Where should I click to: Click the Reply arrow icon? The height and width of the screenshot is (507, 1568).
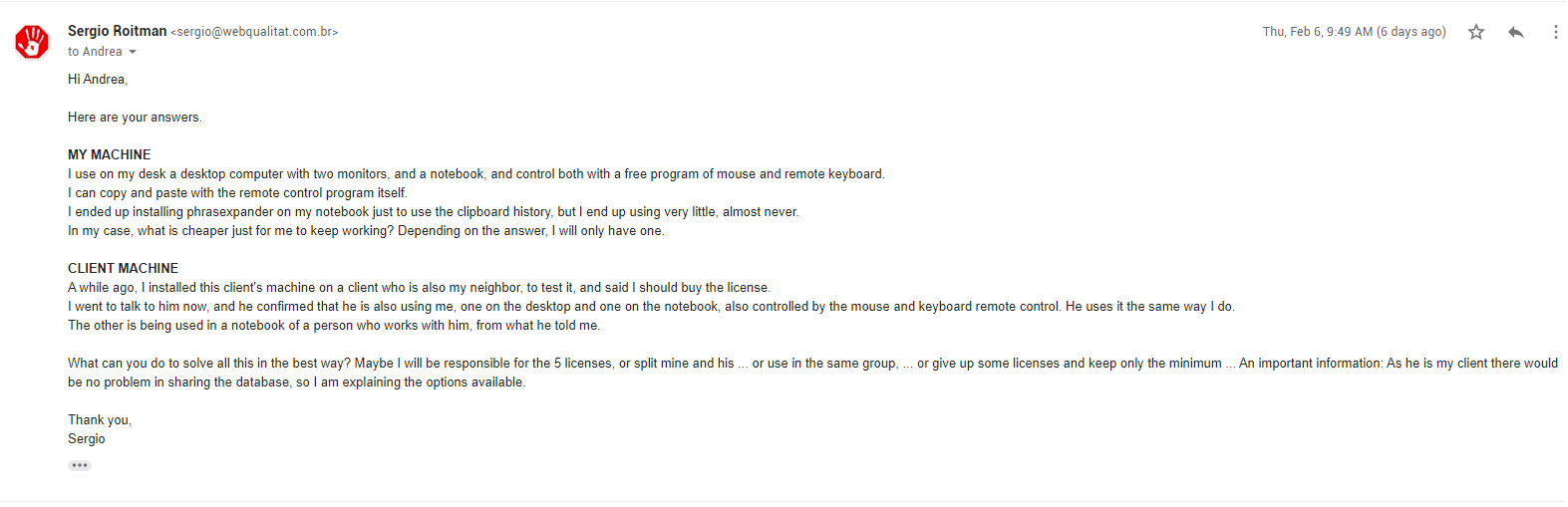(x=1516, y=32)
